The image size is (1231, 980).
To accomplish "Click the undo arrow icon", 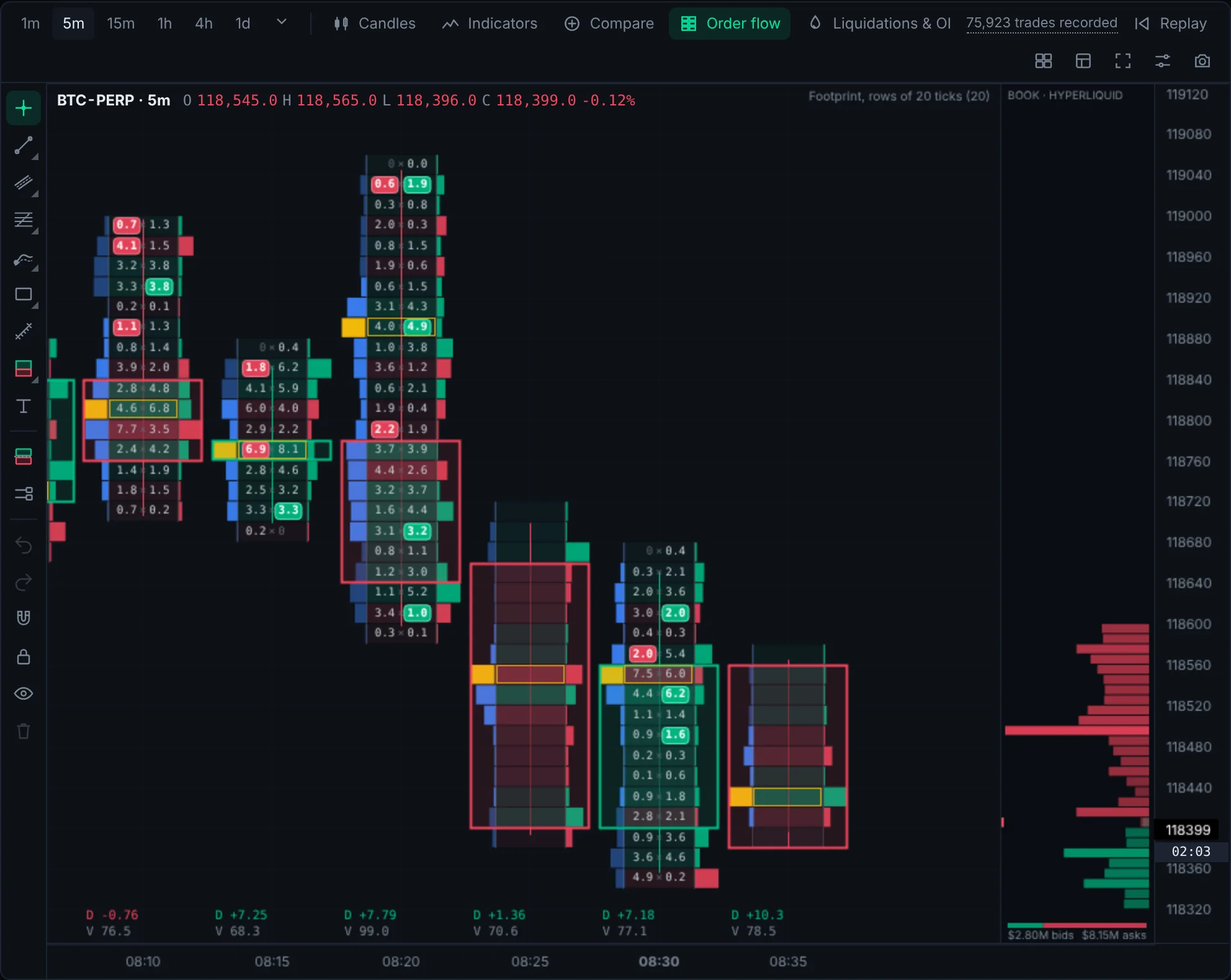I will (24, 545).
